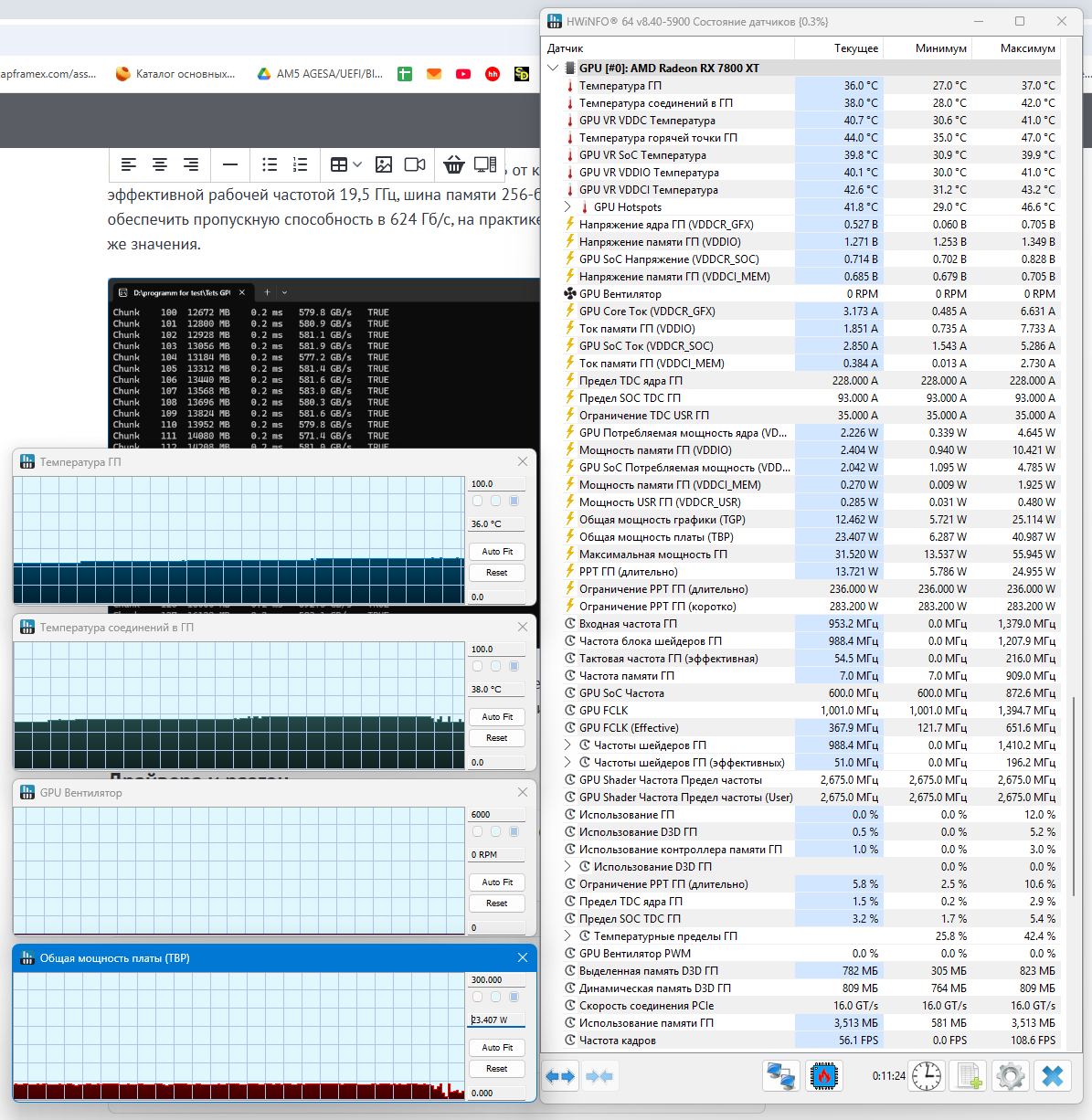
Task: Open HWiNFO sensor settings gear
Action: pos(1011,1076)
